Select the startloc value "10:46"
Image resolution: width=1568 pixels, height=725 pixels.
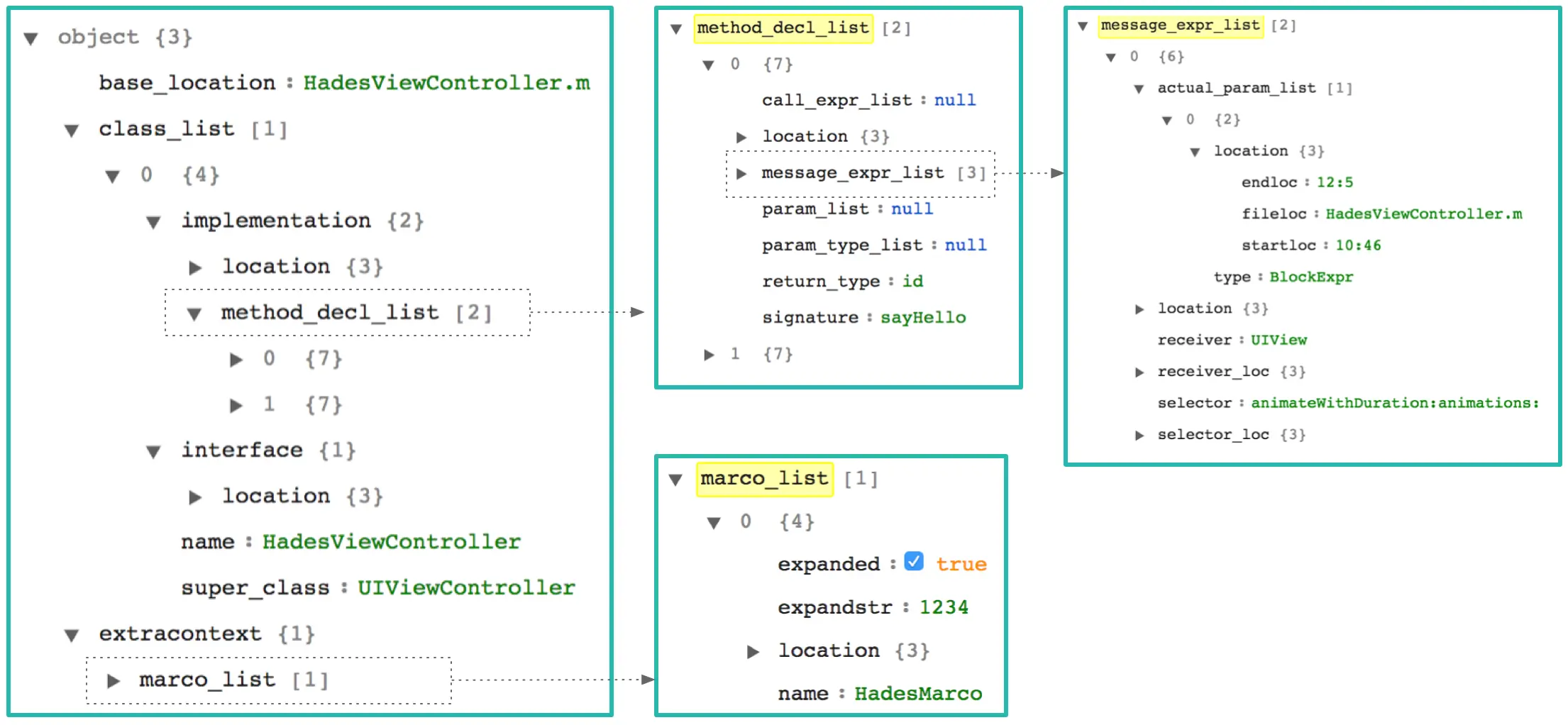click(1358, 245)
